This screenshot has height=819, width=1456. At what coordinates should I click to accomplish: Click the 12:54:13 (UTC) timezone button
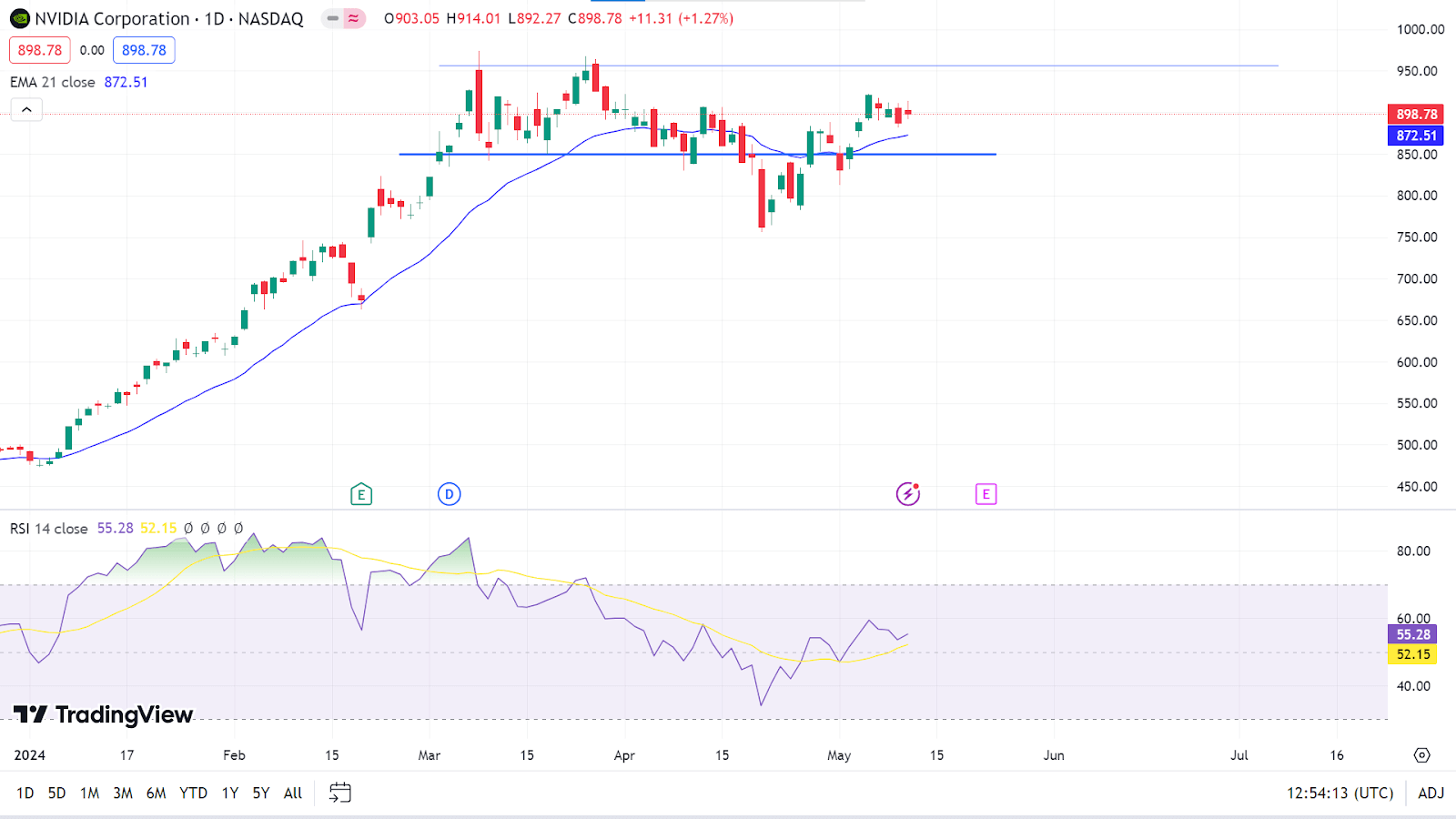[1340, 793]
